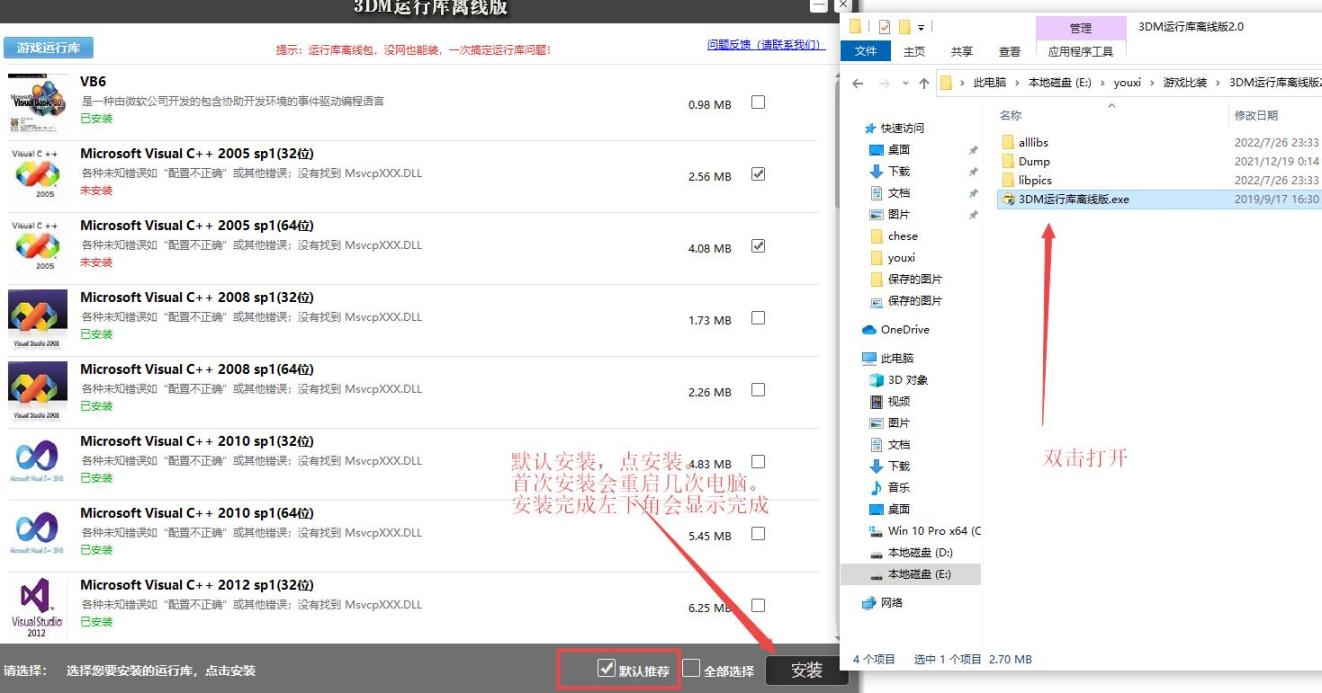The width and height of the screenshot is (1322, 693).
Task: Open the chese folder in Quick access
Action: (x=902, y=236)
